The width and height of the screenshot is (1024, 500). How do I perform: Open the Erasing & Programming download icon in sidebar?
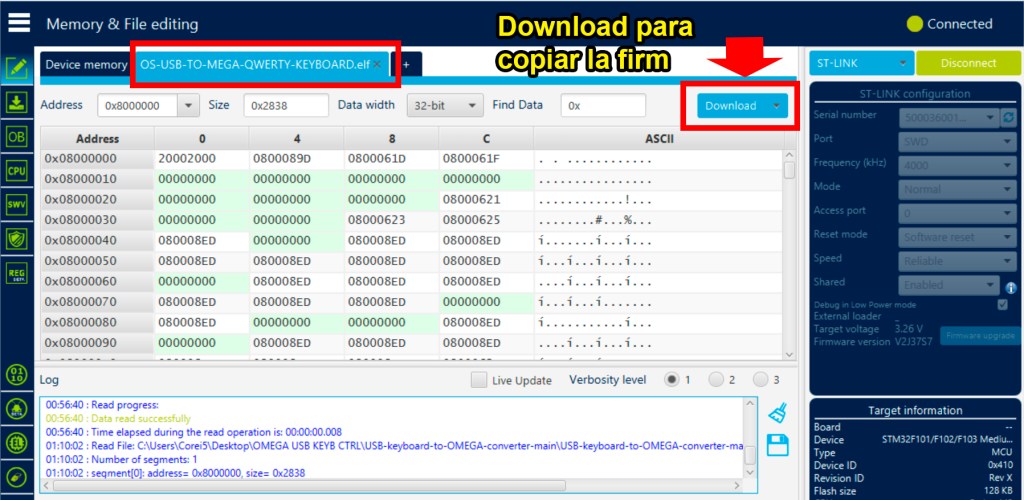click(x=16, y=102)
